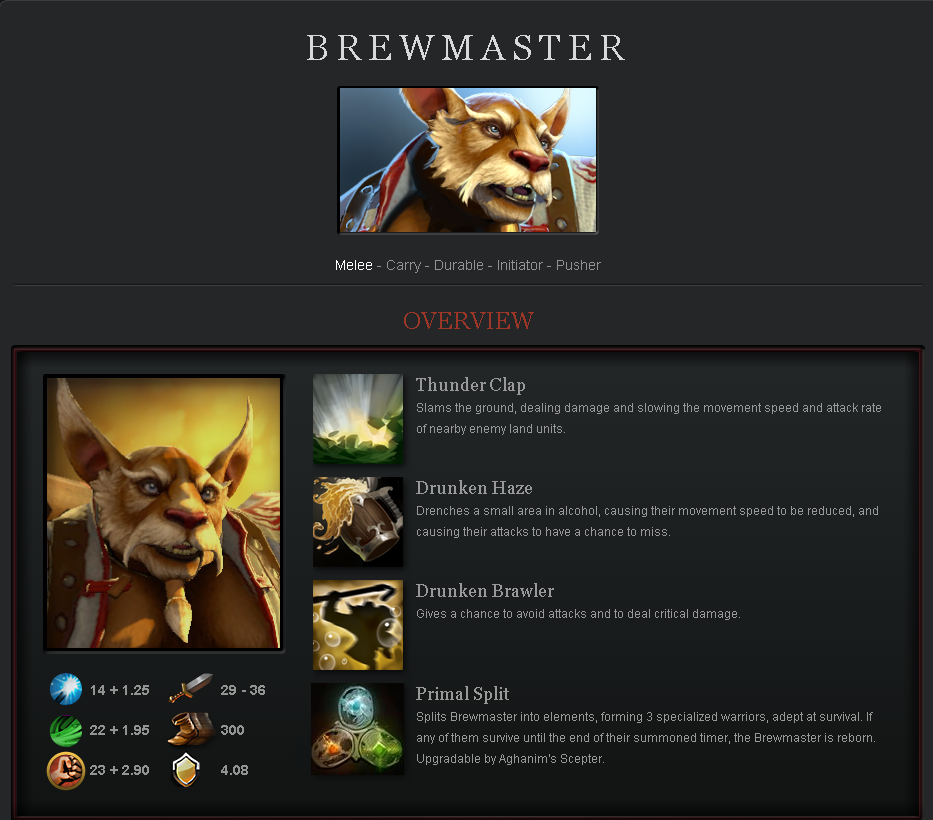Choose the Durable role link
Image resolution: width=933 pixels, height=820 pixels.
click(x=459, y=265)
